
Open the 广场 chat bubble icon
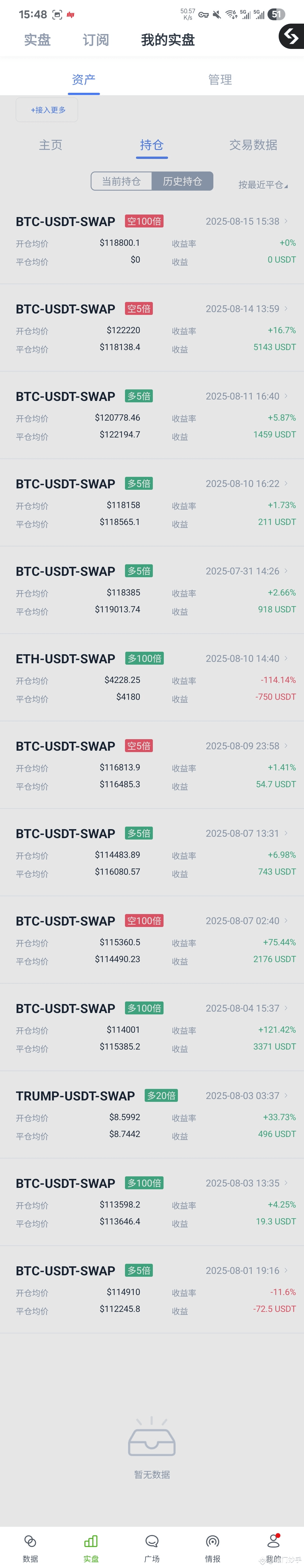tap(152, 1541)
